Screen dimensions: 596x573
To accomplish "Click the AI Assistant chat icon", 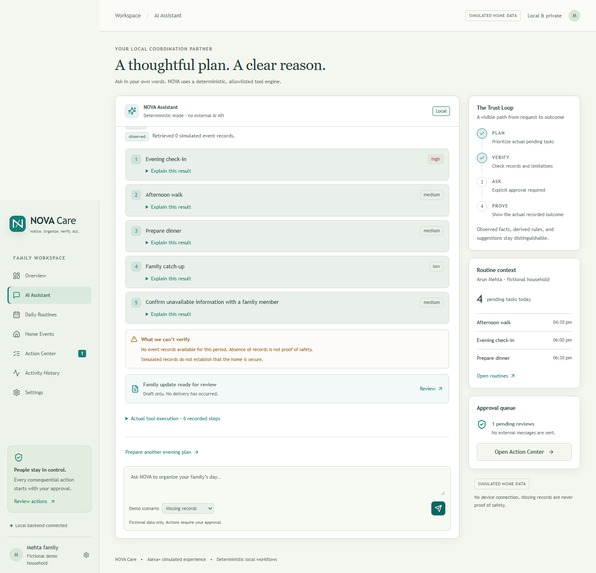I will (16, 295).
